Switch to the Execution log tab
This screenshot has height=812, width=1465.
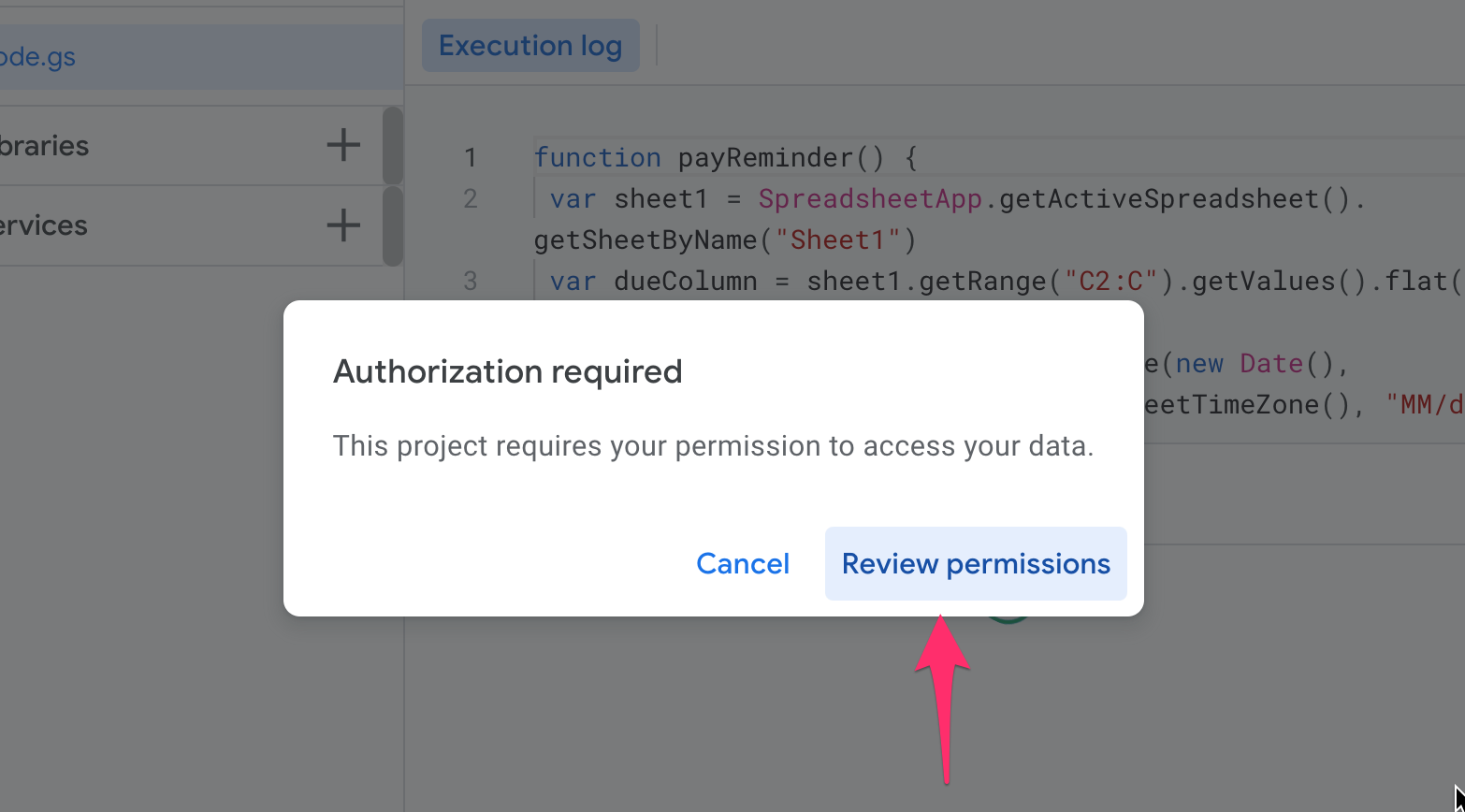529,45
